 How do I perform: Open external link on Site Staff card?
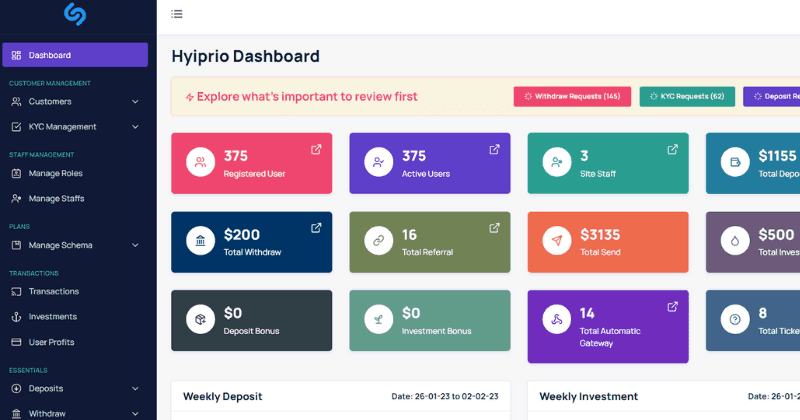(672, 150)
